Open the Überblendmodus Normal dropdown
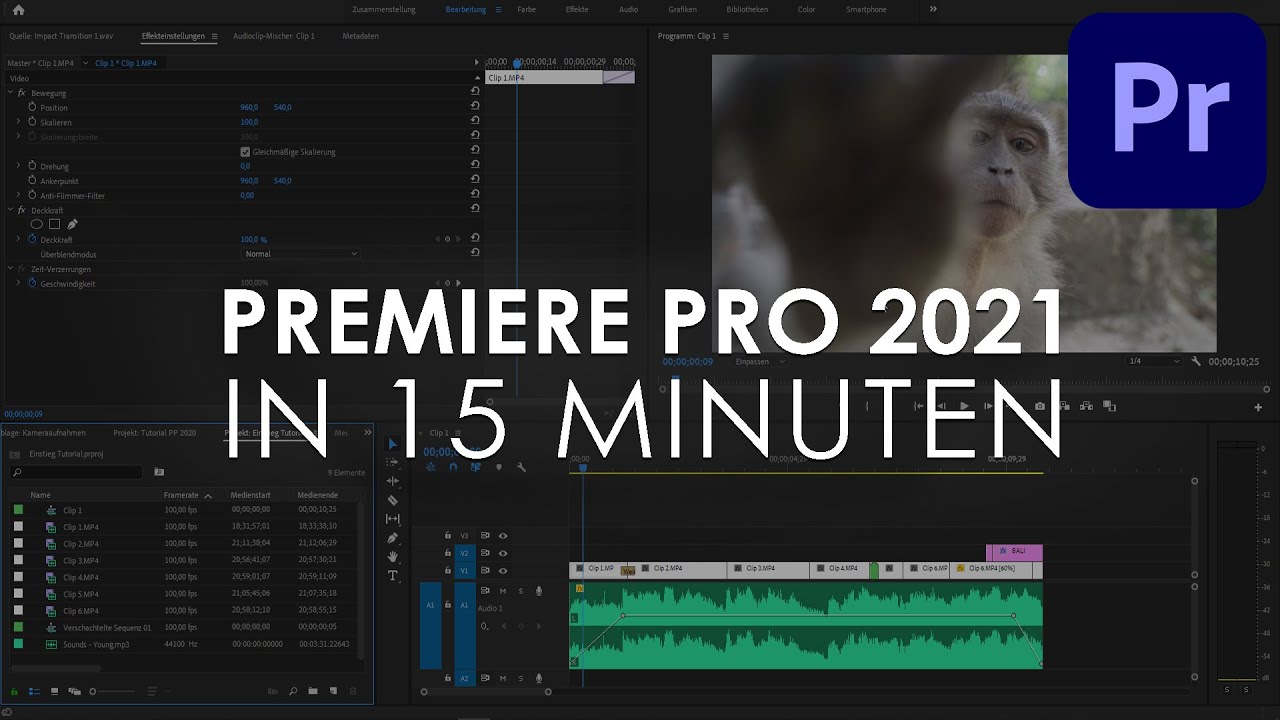Viewport: 1280px width, 720px height. 300,254
